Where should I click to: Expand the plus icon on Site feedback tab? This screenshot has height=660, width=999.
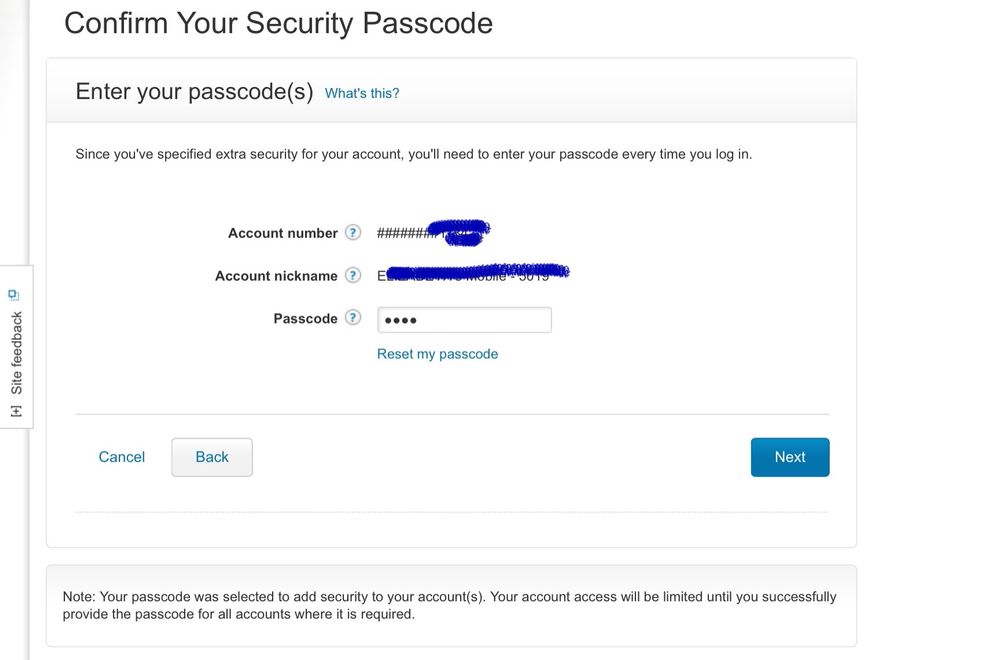coord(16,410)
